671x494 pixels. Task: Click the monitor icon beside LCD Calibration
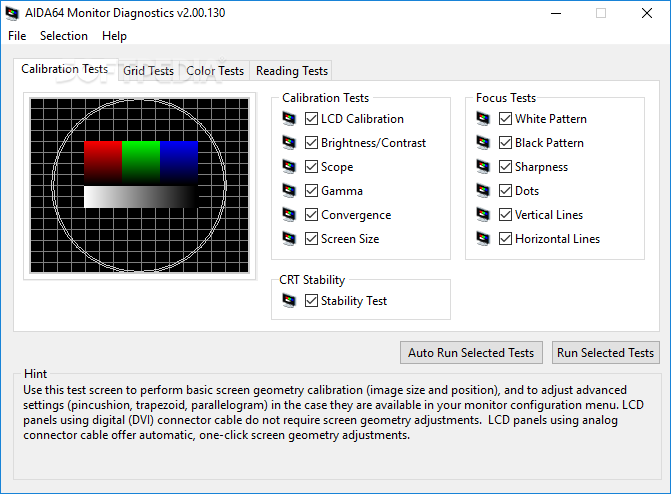point(289,119)
